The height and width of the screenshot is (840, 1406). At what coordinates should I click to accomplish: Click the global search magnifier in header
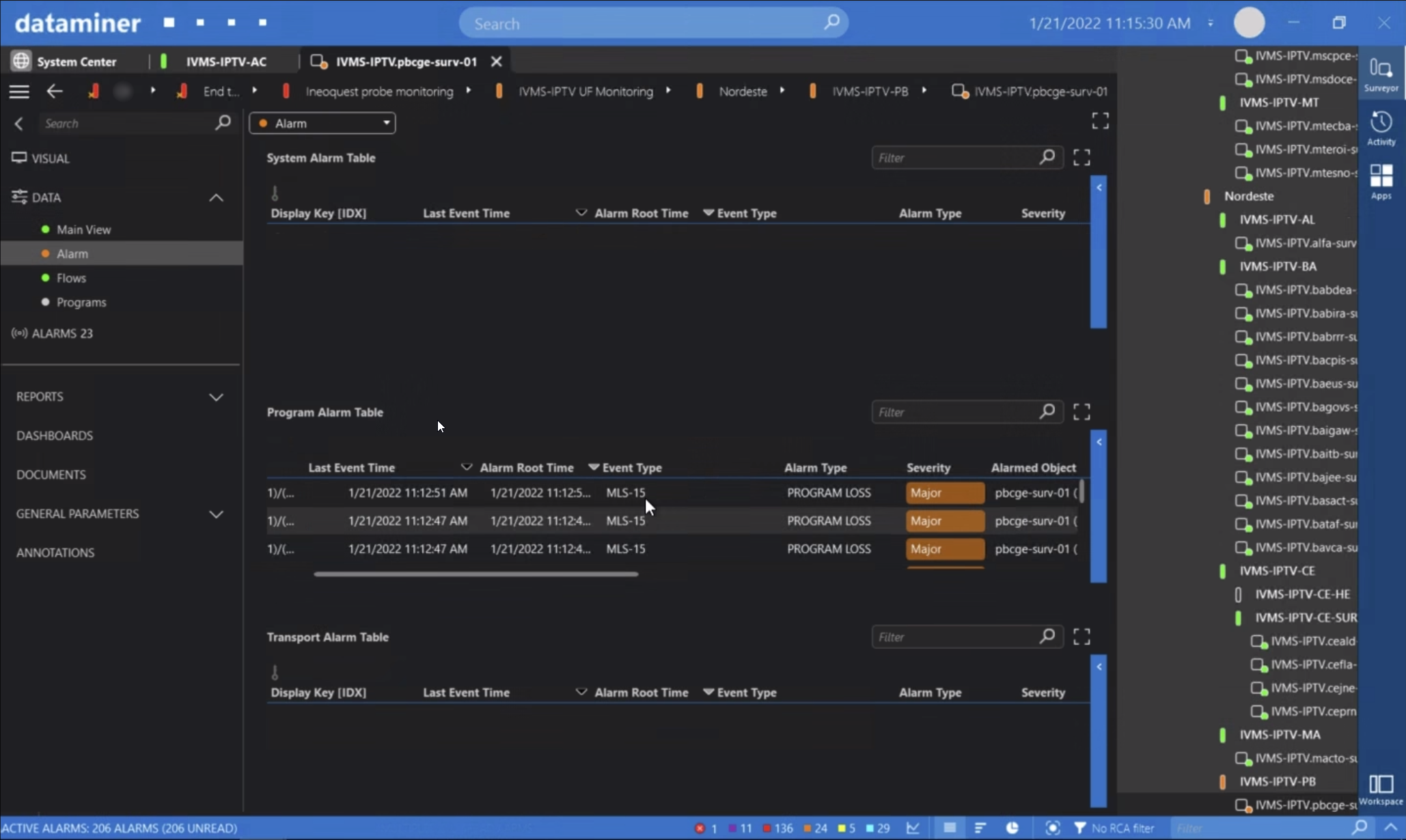coord(831,23)
